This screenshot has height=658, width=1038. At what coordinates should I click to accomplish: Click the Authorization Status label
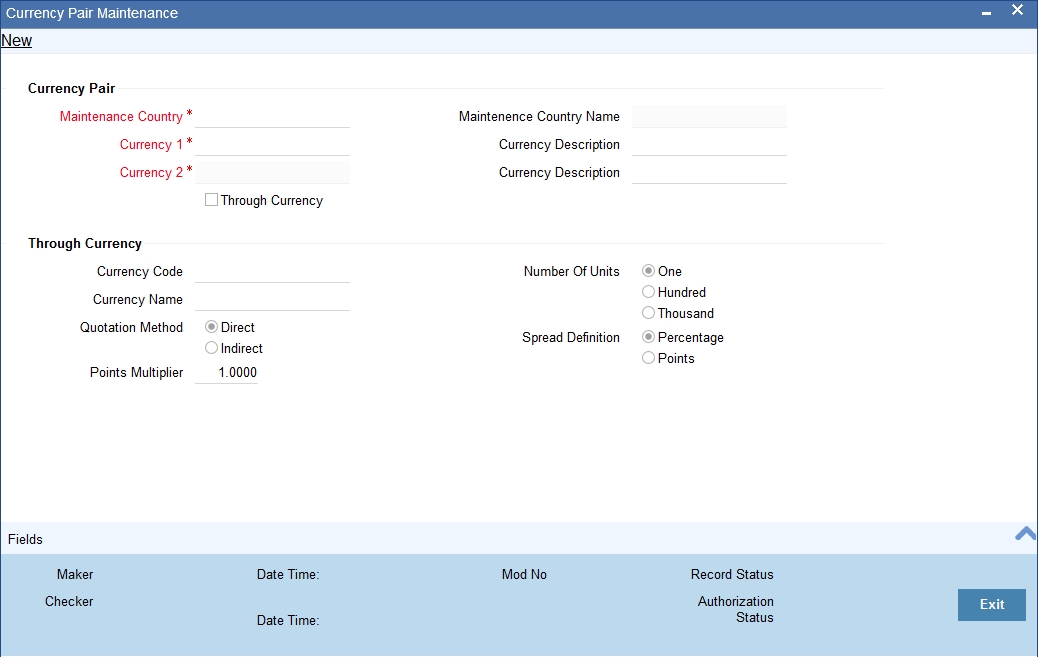pos(735,609)
